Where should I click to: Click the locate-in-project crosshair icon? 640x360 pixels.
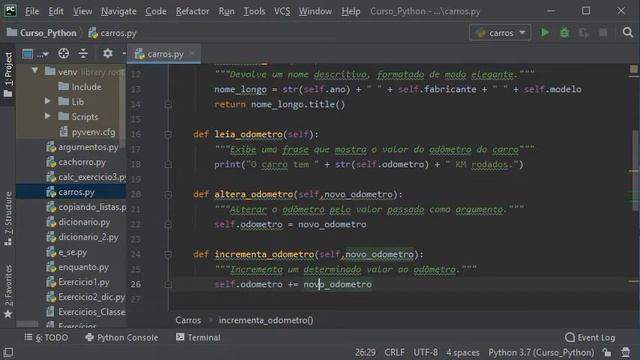[x=63, y=53]
